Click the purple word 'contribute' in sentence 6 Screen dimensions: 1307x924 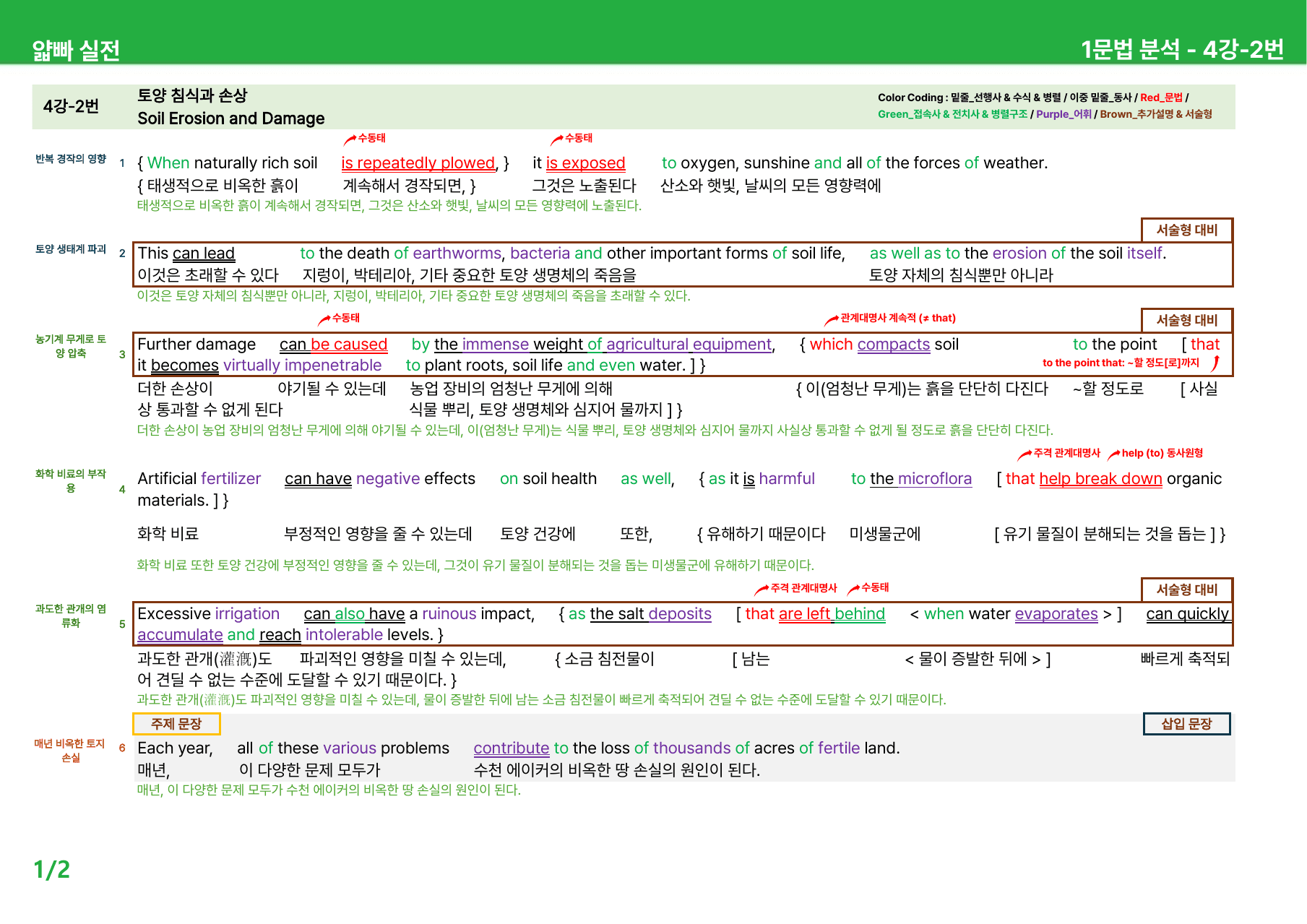(x=512, y=748)
